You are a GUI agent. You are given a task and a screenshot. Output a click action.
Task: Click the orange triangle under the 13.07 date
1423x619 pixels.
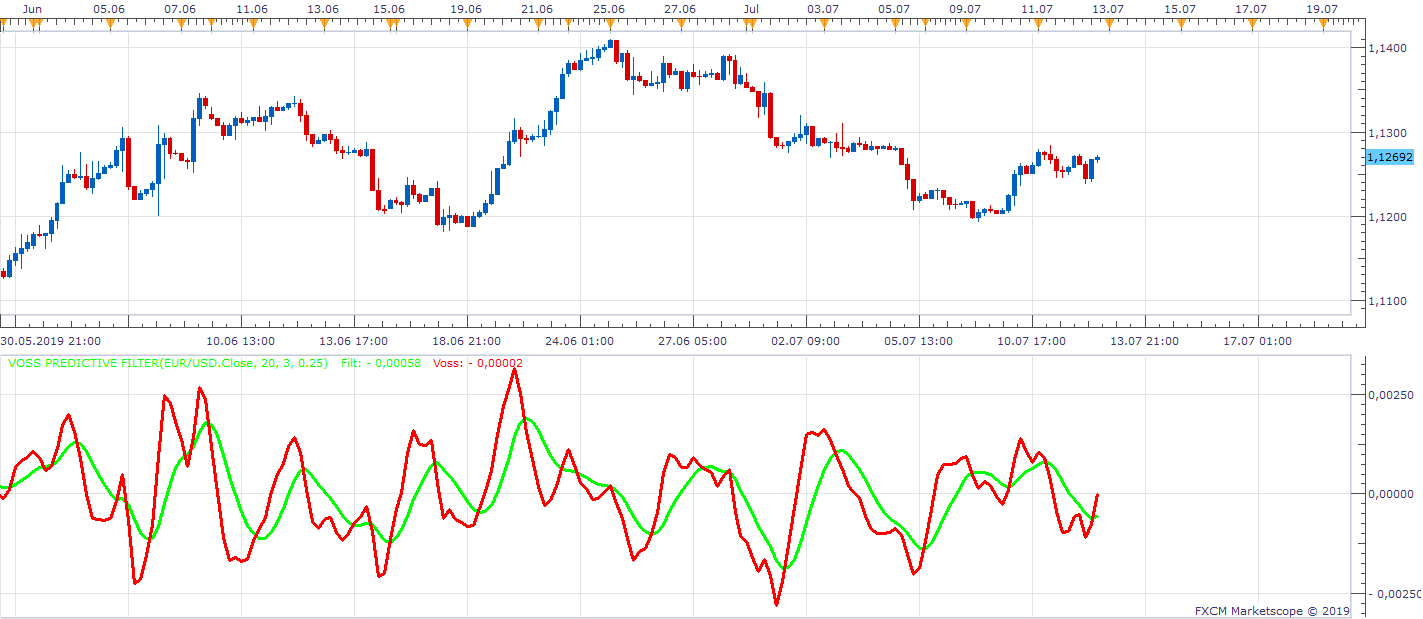click(1109, 23)
